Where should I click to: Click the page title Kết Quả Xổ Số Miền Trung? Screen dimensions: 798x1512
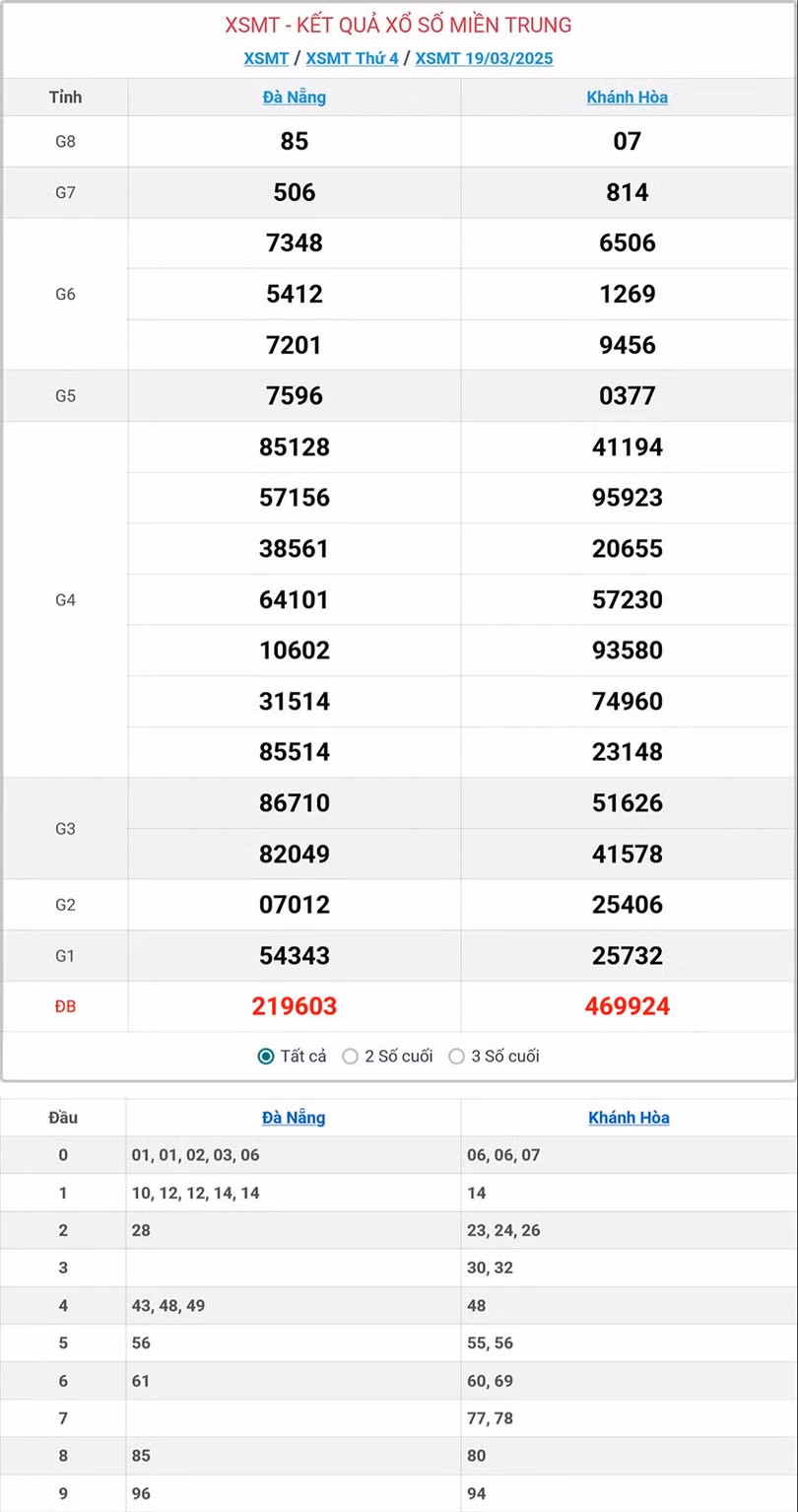click(x=398, y=25)
